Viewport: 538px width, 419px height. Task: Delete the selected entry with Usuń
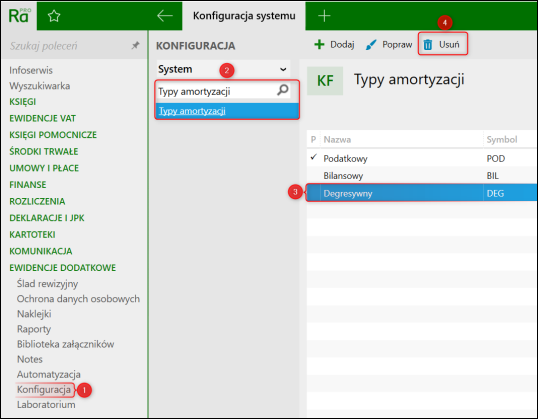pyautogui.click(x=442, y=45)
